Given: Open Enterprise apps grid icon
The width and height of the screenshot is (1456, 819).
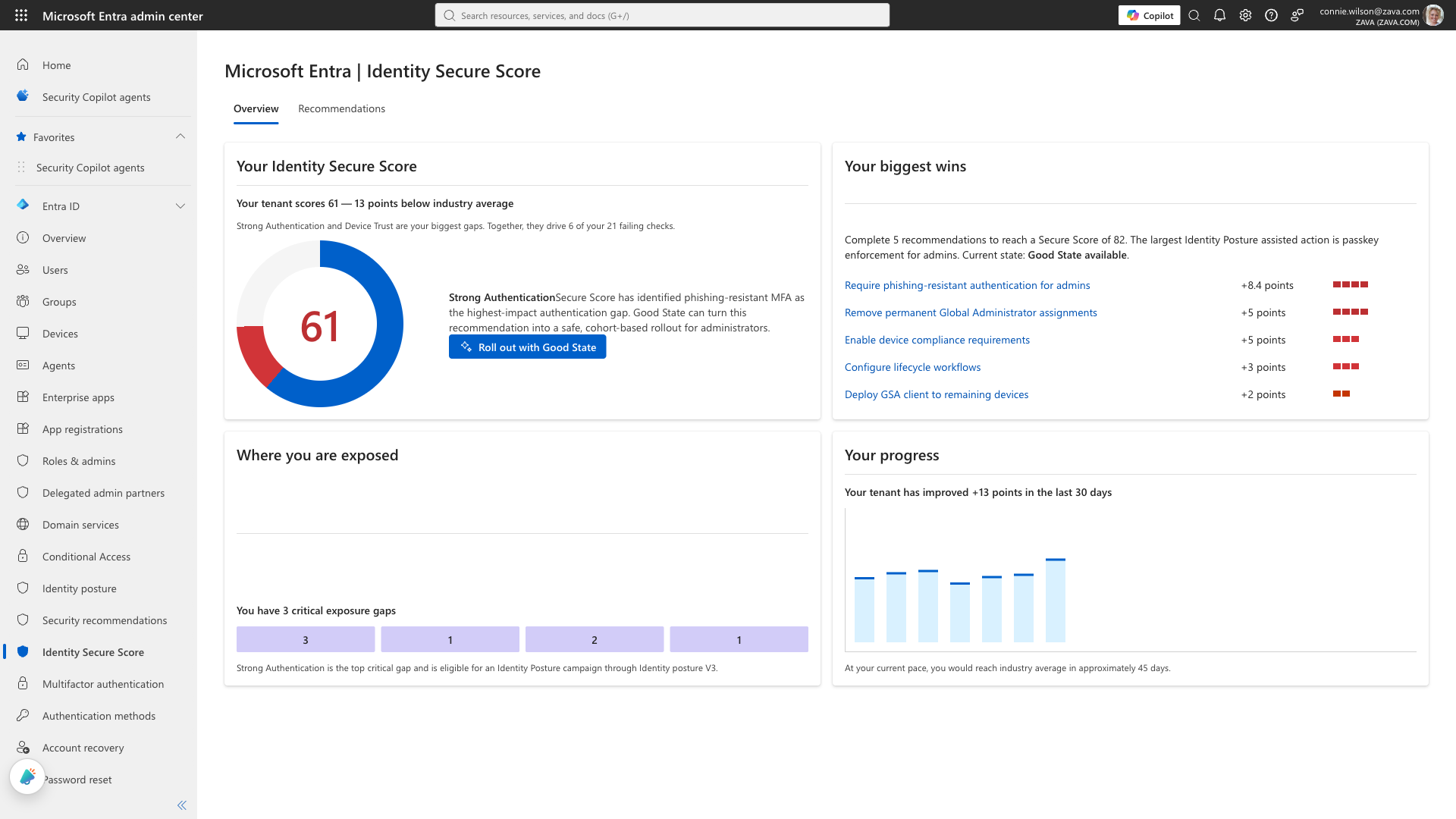Looking at the screenshot, I should (23, 397).
